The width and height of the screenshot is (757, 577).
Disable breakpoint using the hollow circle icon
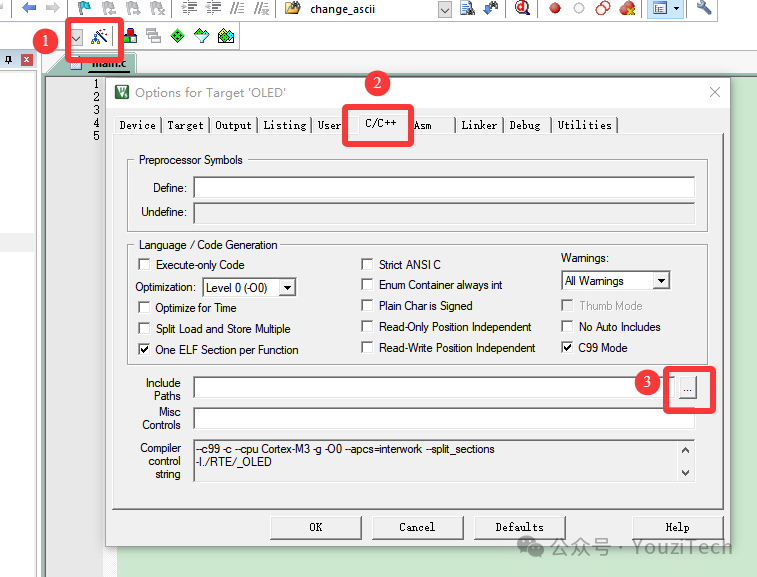click(578, 8)
